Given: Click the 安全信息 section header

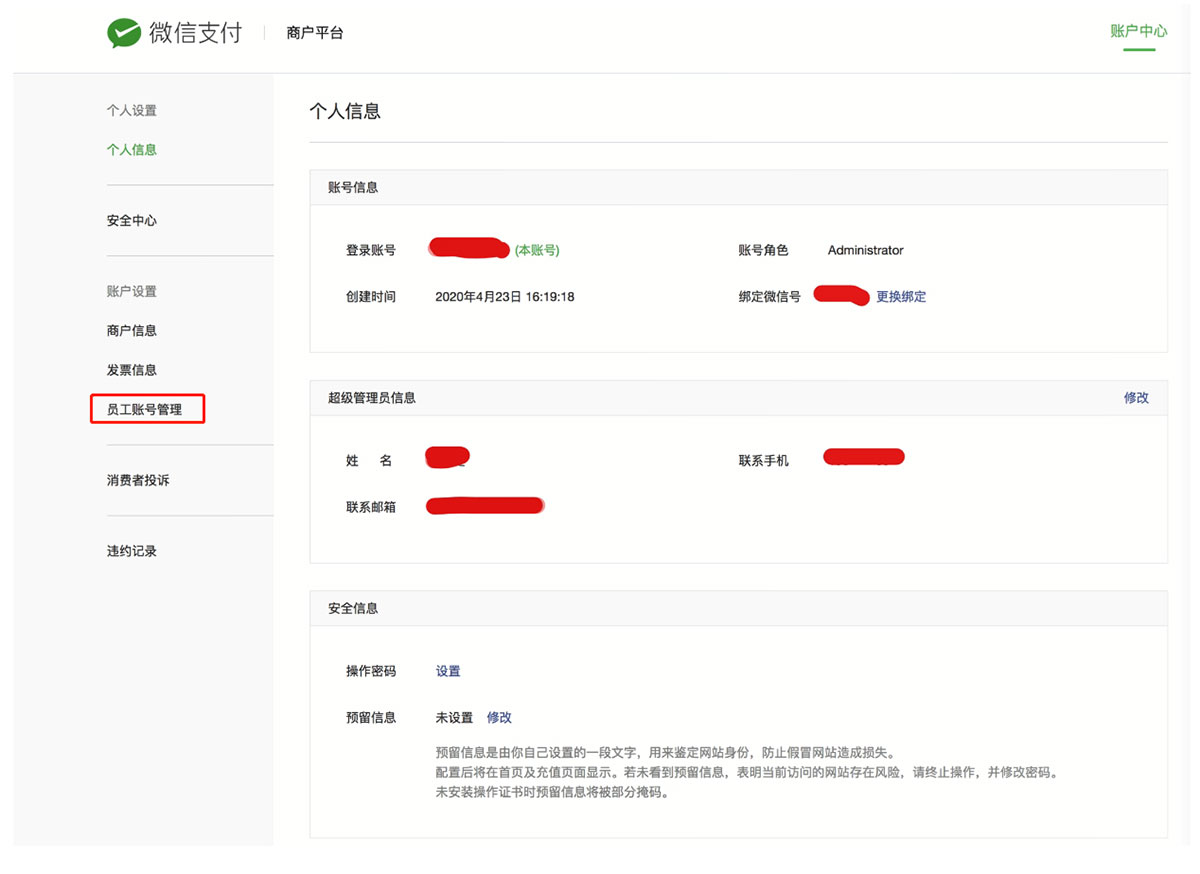Looking at the screenshot, I should 353,608.
